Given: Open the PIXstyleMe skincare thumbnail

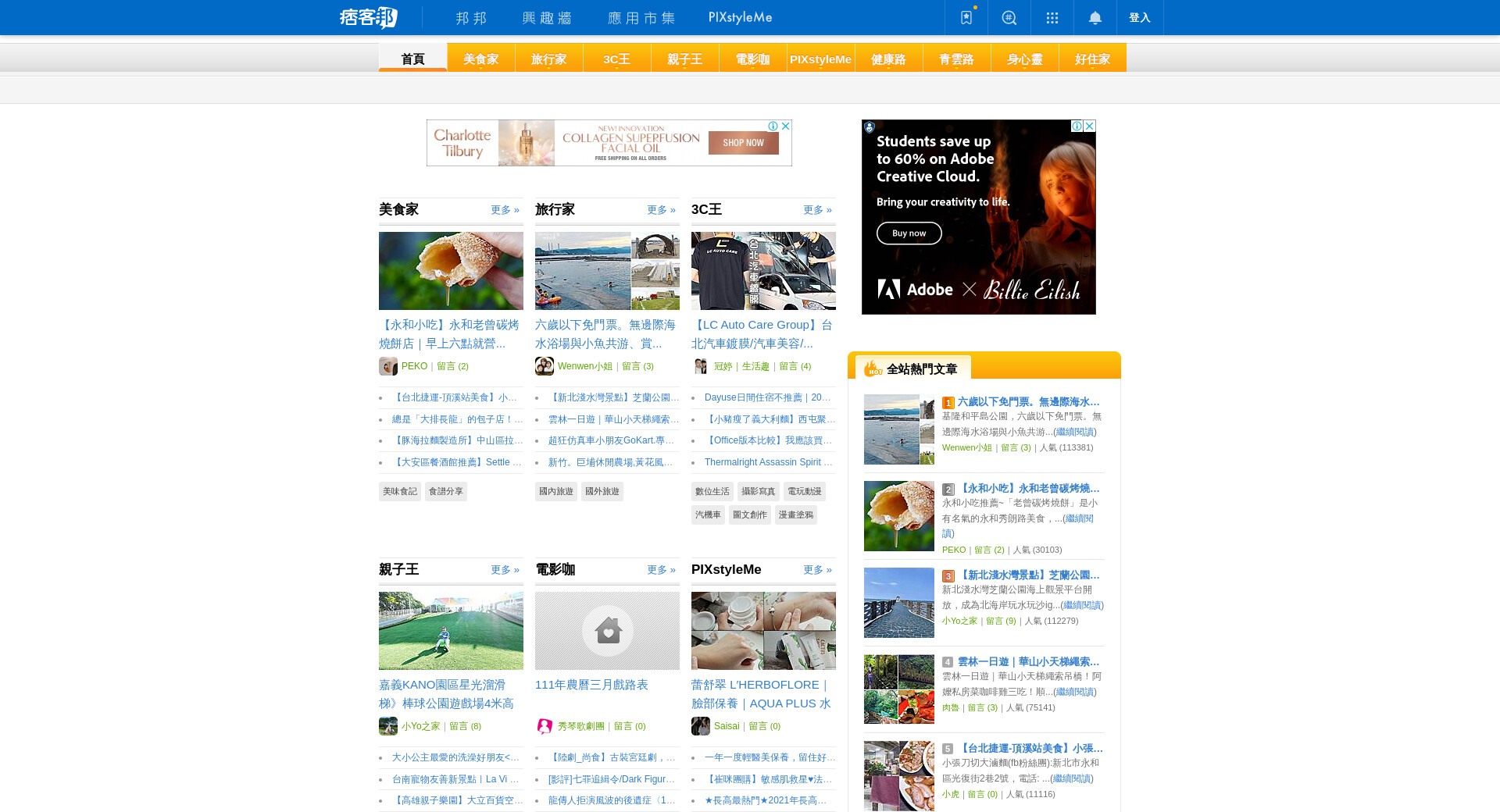Looking at the screenshot, I should 763,631.
